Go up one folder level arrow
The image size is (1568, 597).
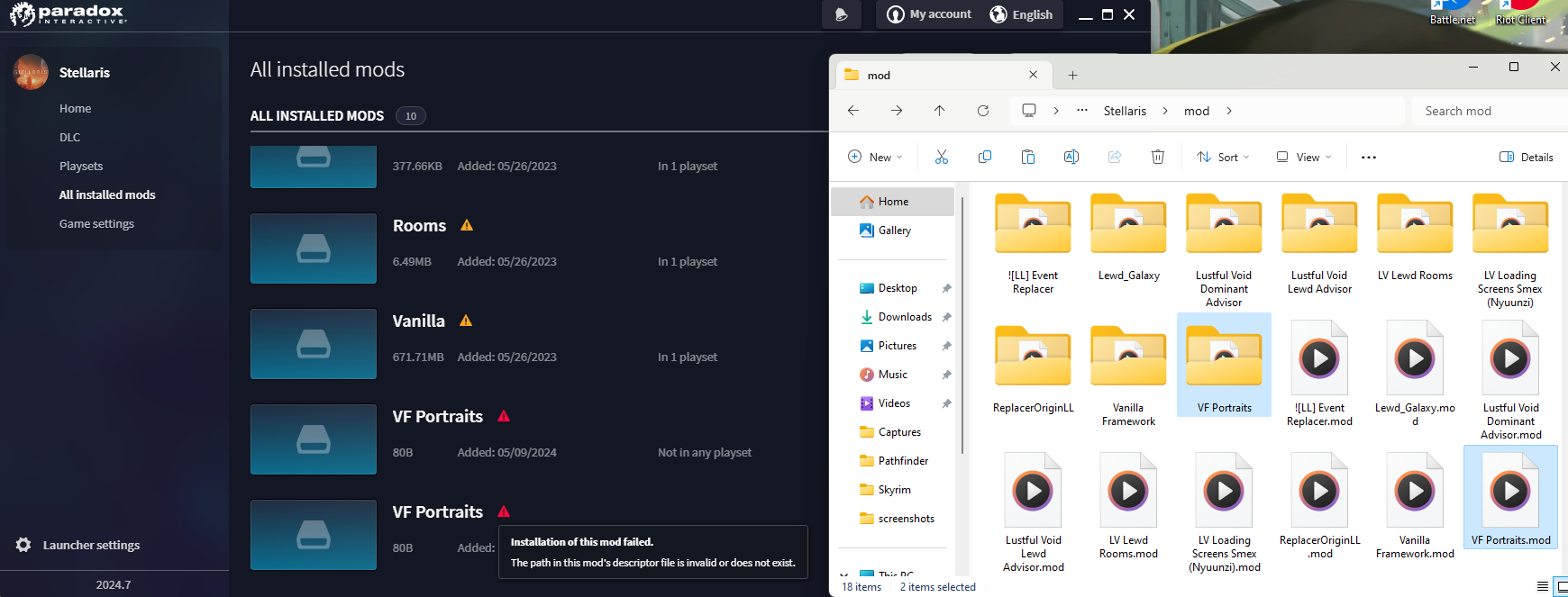(940, 111)
